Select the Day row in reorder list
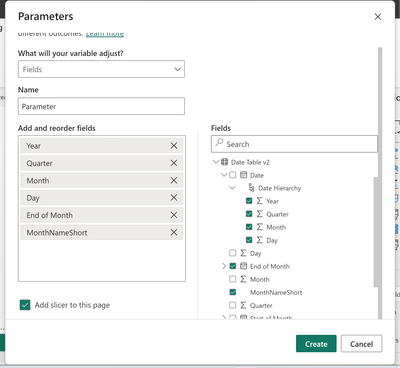 click(102, 198)
